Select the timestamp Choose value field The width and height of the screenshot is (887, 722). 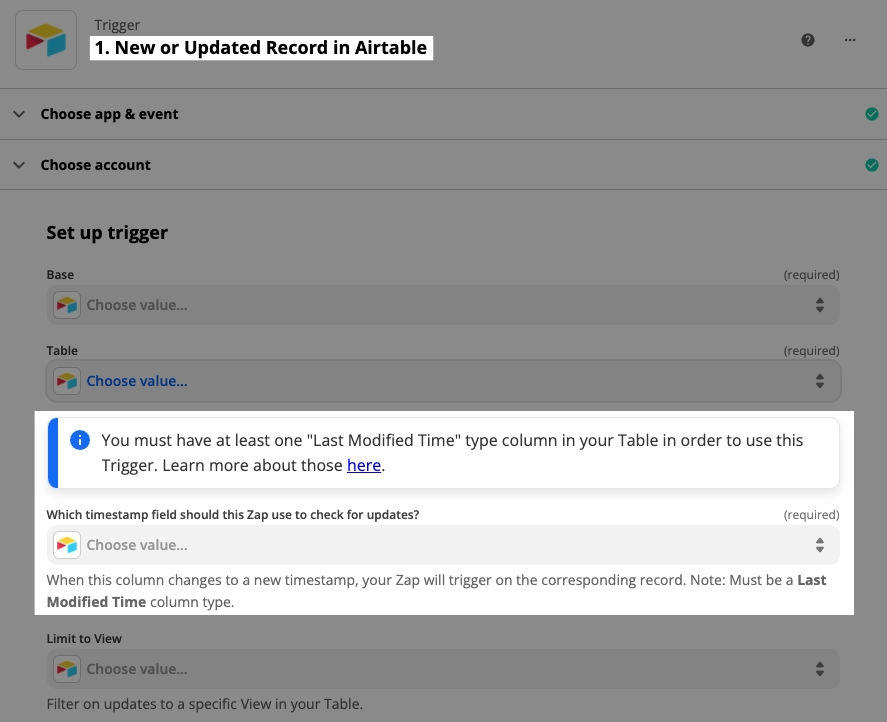(x=443, y=545)
